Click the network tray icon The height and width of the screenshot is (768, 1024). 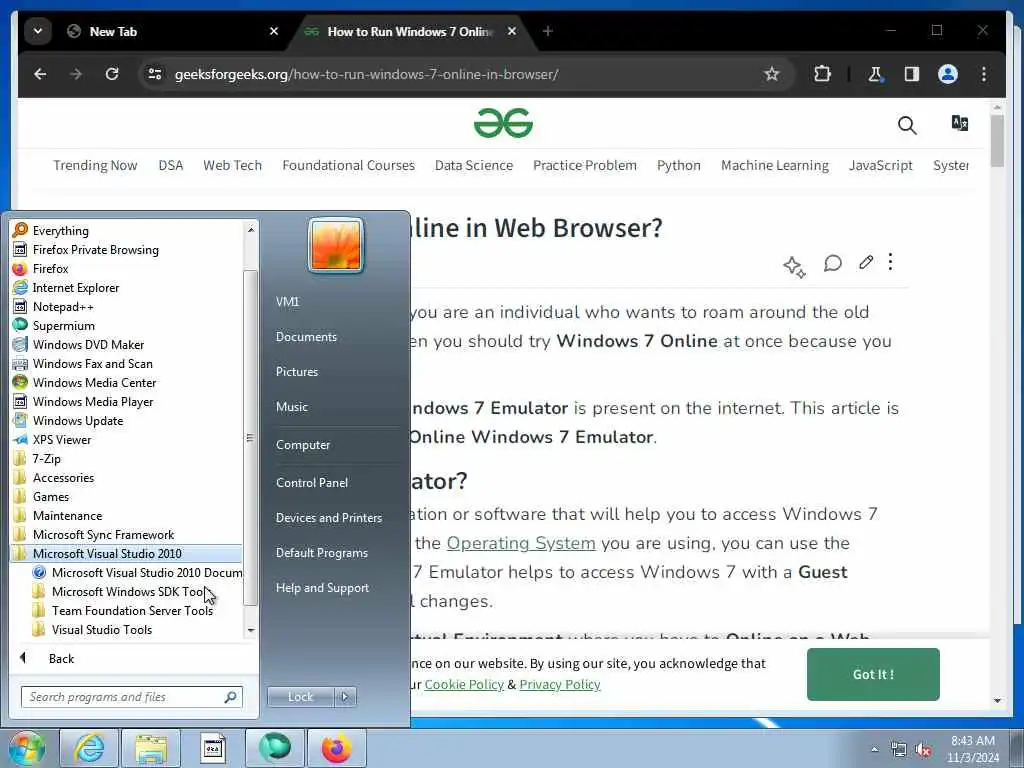(899, 750)
